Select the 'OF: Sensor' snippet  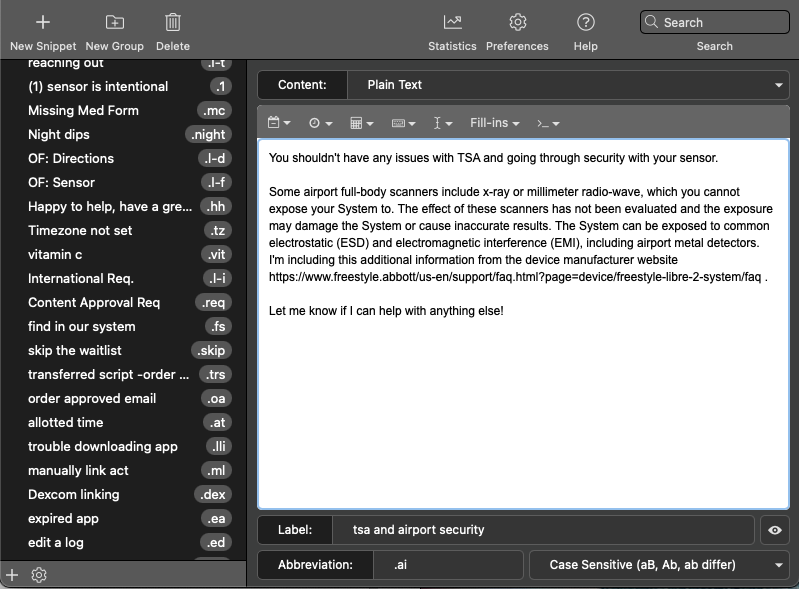(x=123, y=182)
